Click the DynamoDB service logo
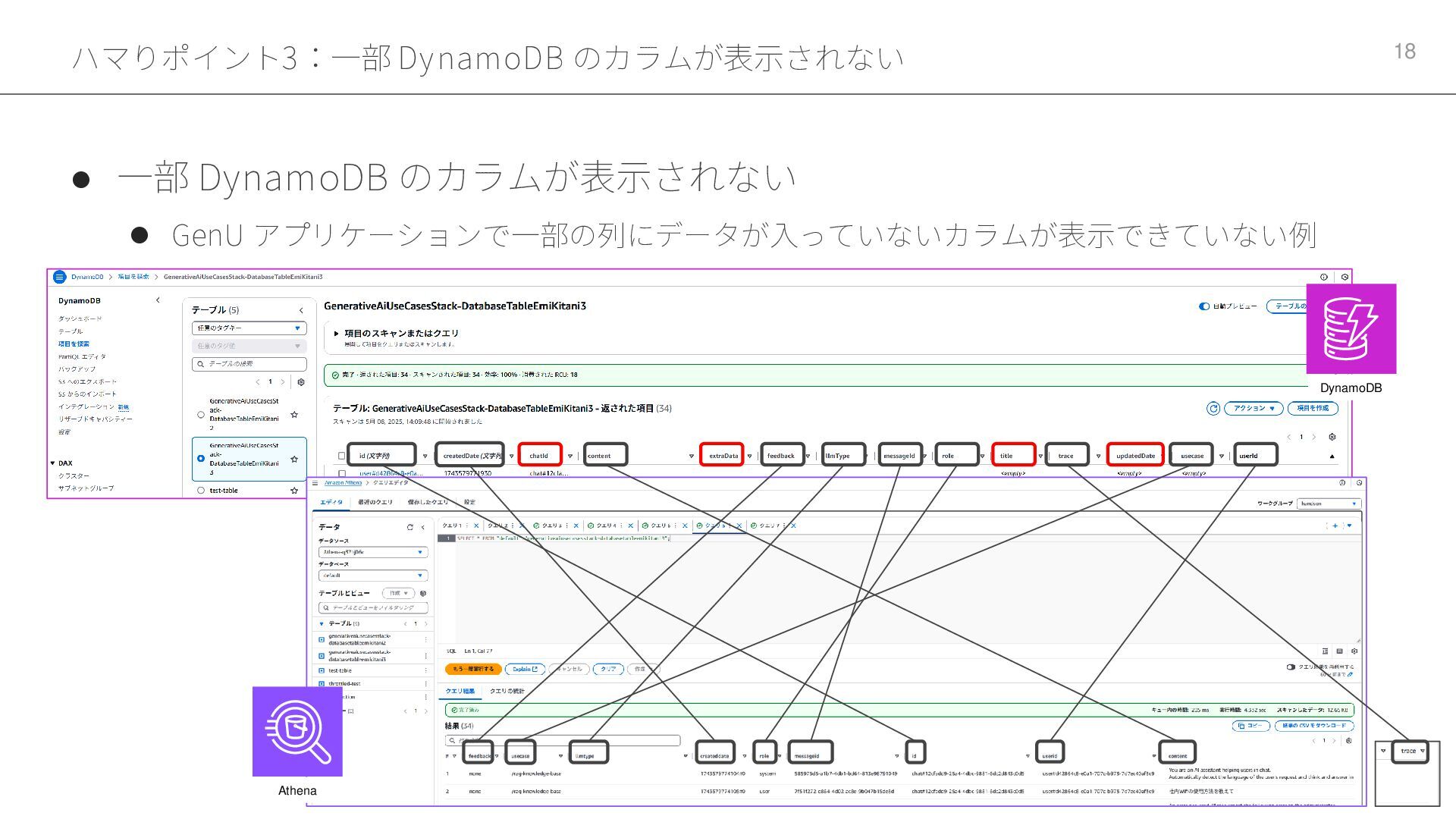Screen dimensions: 1456x819 click(x=1351, y=329)
